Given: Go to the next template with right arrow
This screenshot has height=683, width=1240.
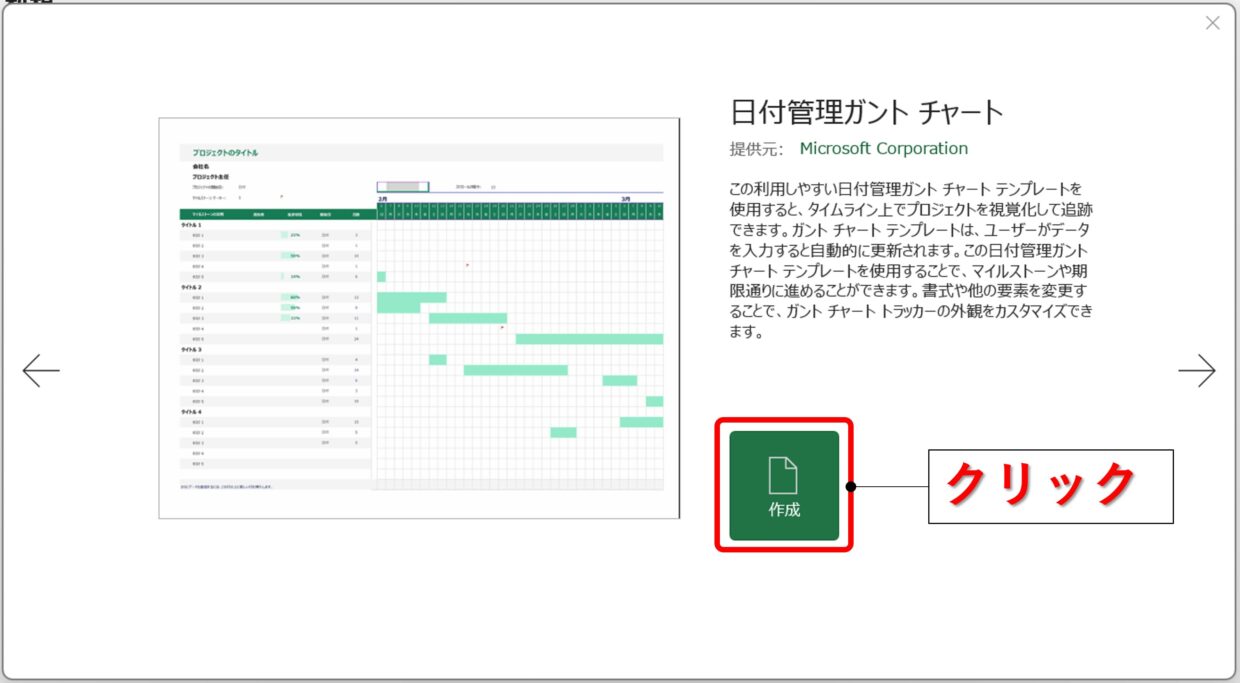Looking at the screenshot, I should pyautogui.click(x=1197, y=371).
